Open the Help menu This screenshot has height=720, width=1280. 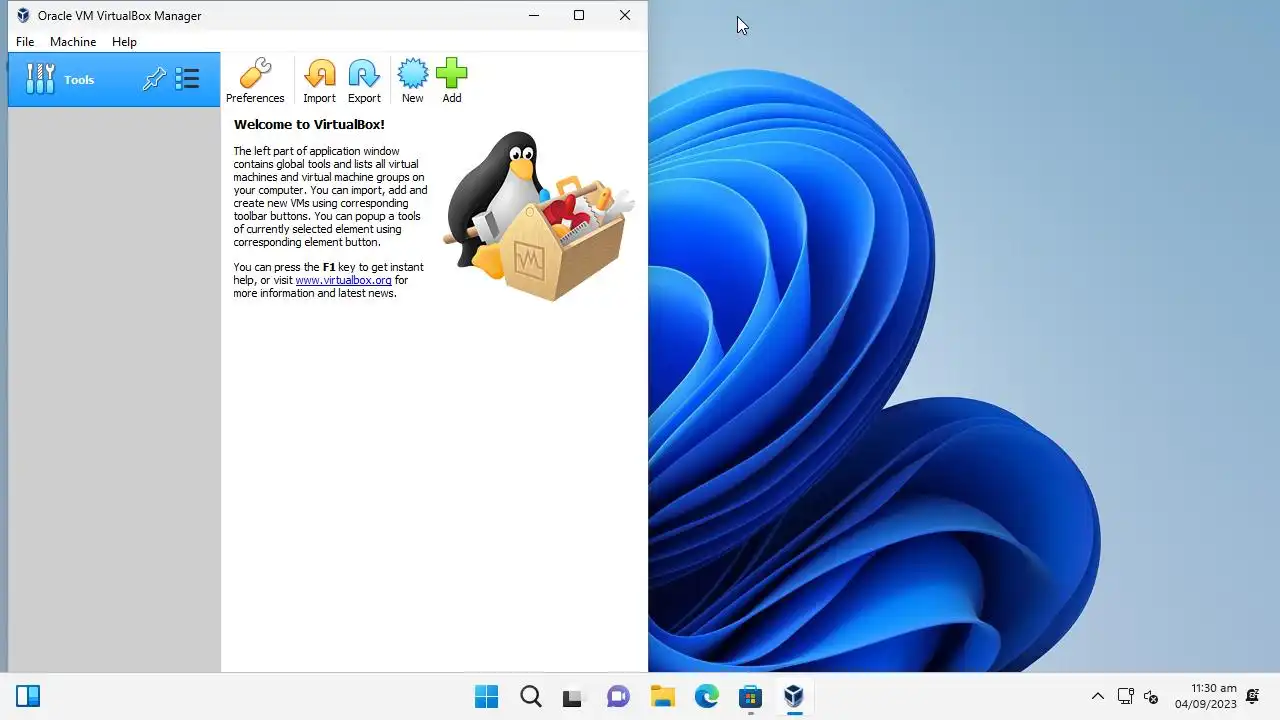(124, 42)
